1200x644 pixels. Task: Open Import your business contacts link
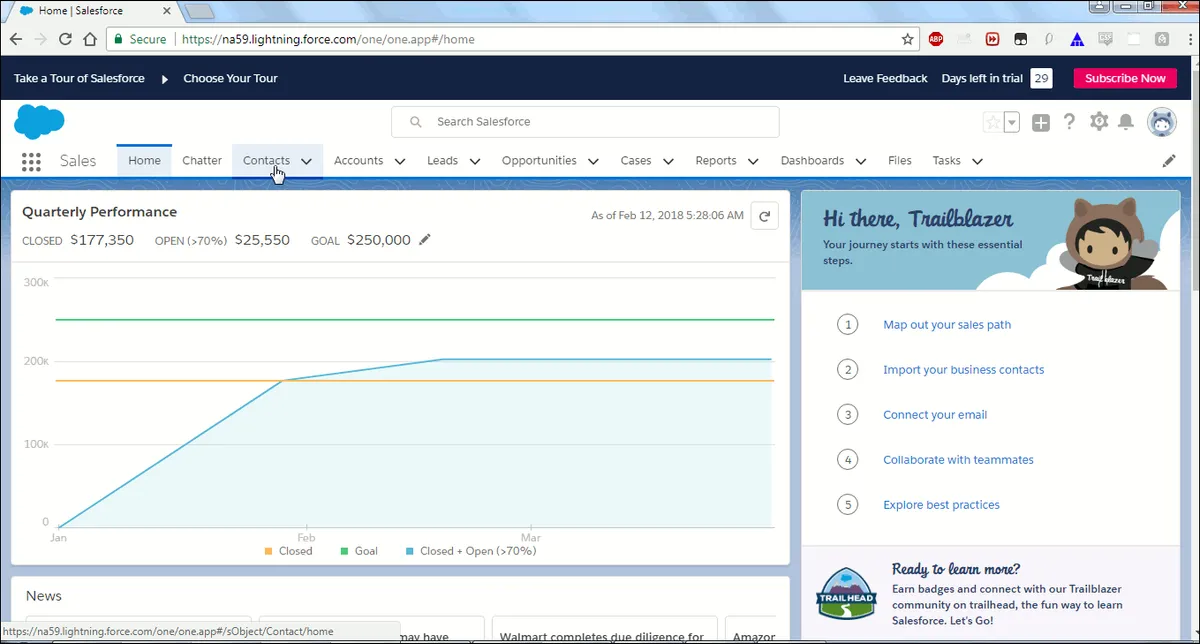(x=963, y=370)
